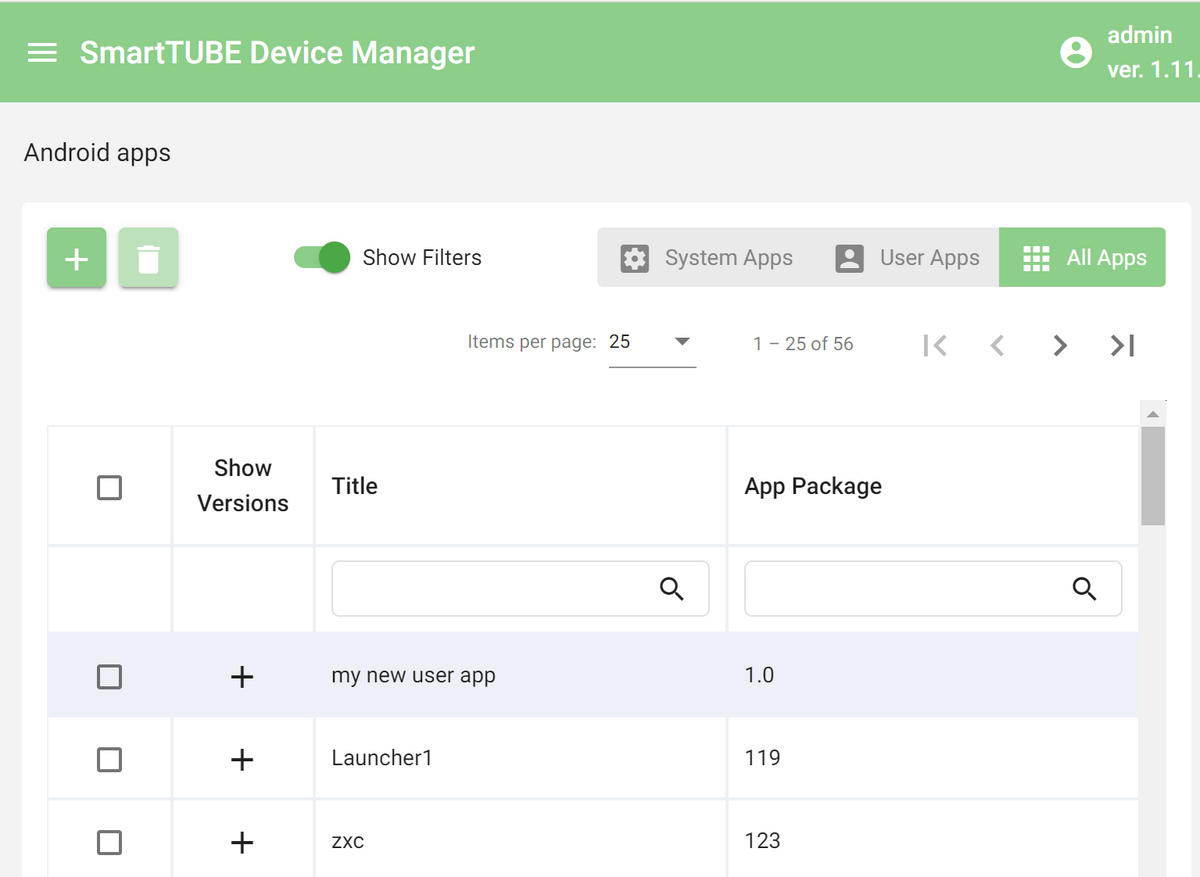Click the table's vertical scrollbar thumb
Viewport: 1200px width, 877px height.
(1153, 476)
